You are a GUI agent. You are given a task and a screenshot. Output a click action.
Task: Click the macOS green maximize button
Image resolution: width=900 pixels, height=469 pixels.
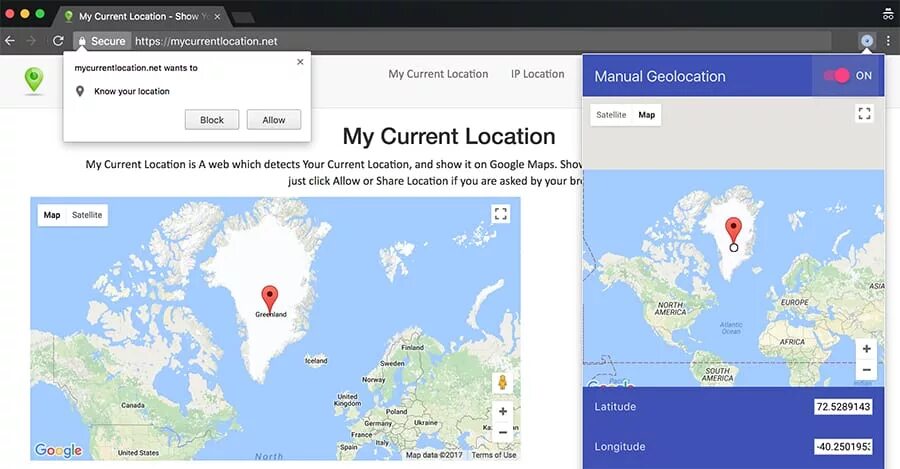pyautogui.click(x=40, y=14)
